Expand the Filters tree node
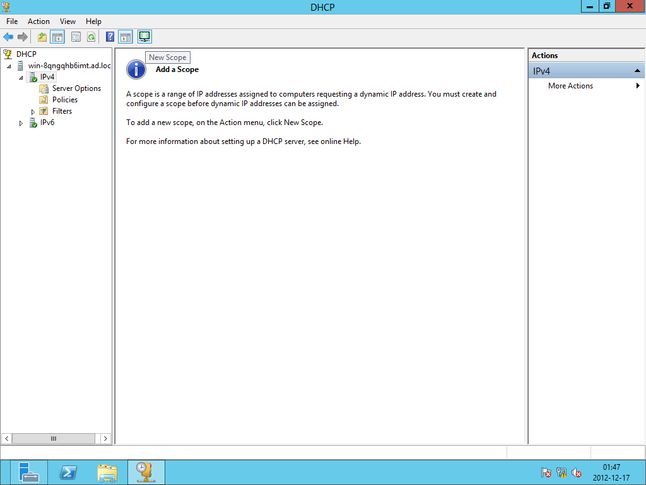Viewport: 646px width, 485px height. click(33, 112)
